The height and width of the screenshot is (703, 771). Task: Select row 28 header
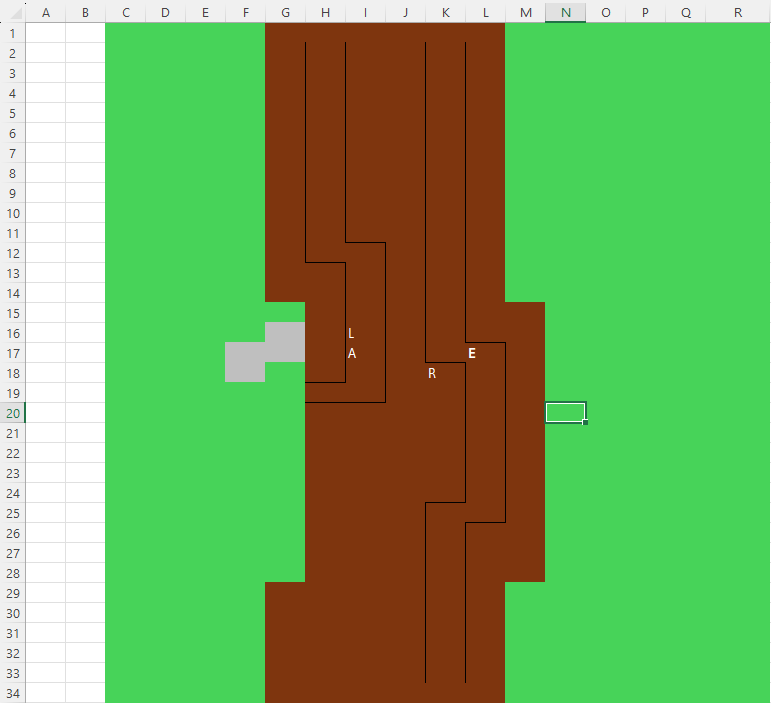tap(12, 573)
